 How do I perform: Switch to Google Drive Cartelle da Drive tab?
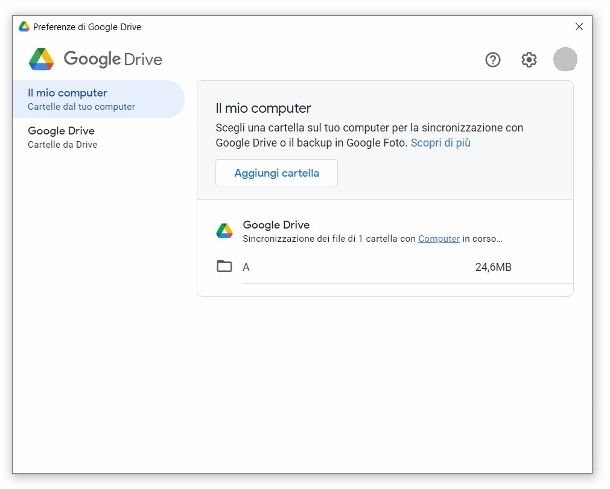pyautogui.click(x=99, y=137)
